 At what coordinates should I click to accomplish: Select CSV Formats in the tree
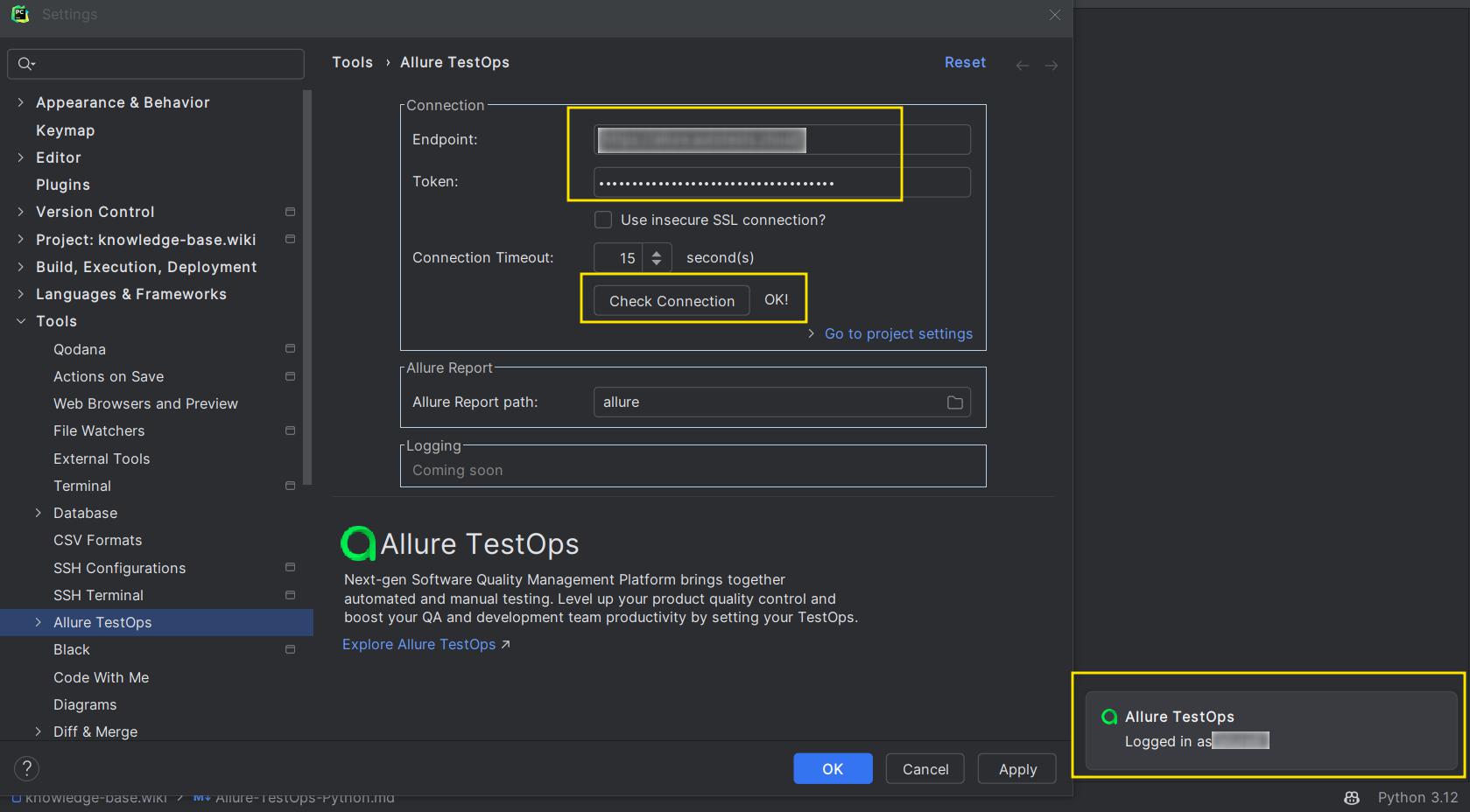coord(97,540)
